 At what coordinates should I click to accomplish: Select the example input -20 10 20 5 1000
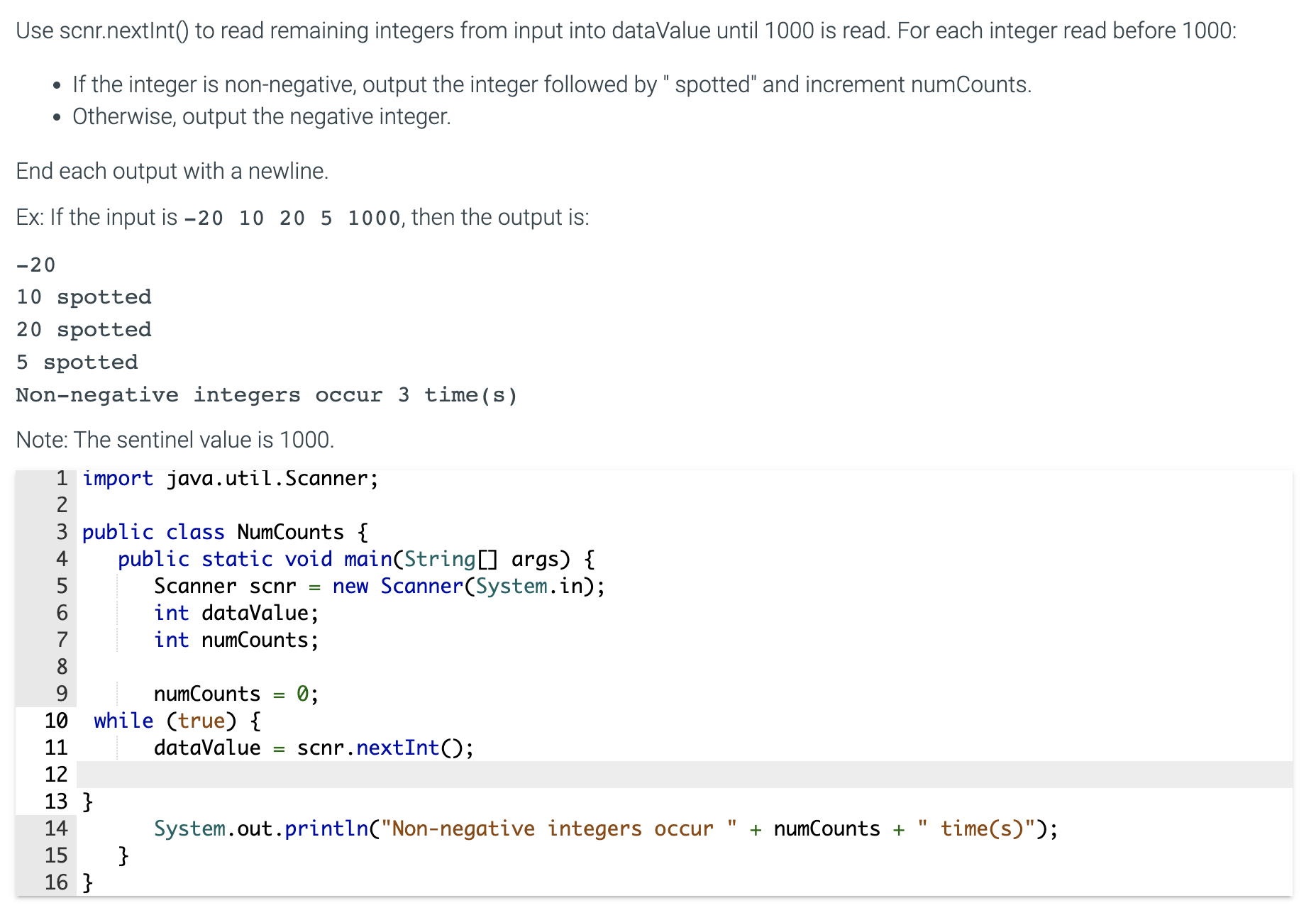pyautogui.click(x=292, y=217)
